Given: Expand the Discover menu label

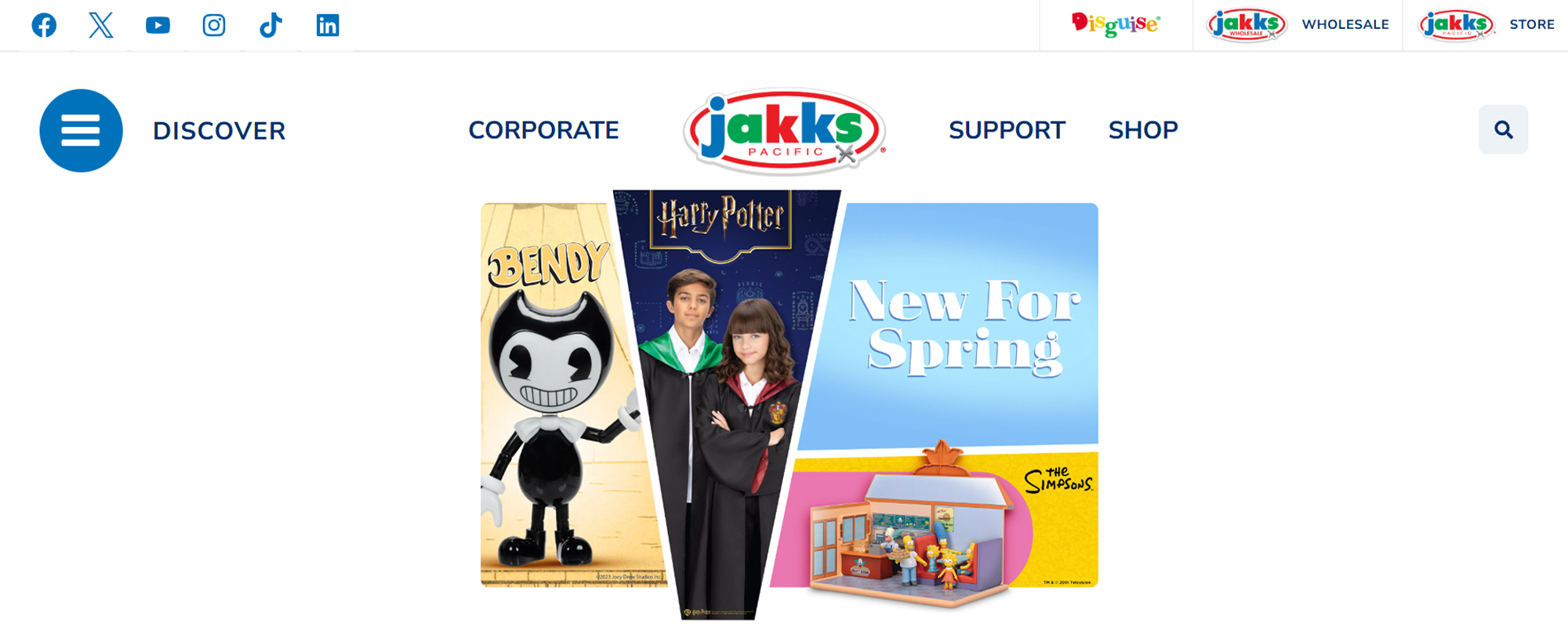Looking at the screenshot, I should (x=219, y=131).
